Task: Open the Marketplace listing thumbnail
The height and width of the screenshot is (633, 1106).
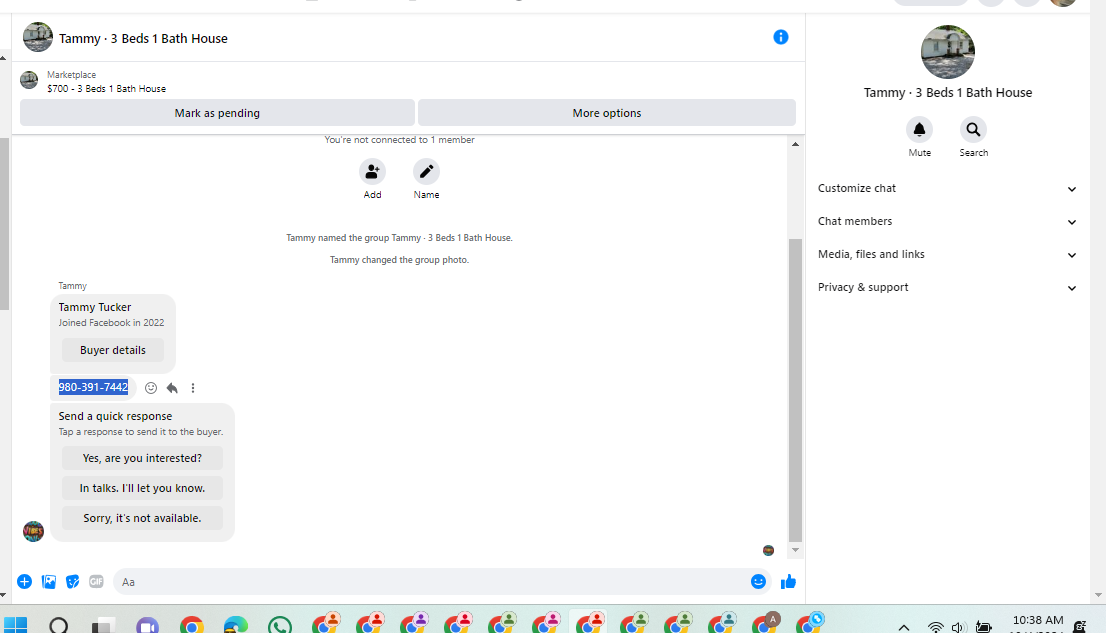Action: [x=29, y=80]
